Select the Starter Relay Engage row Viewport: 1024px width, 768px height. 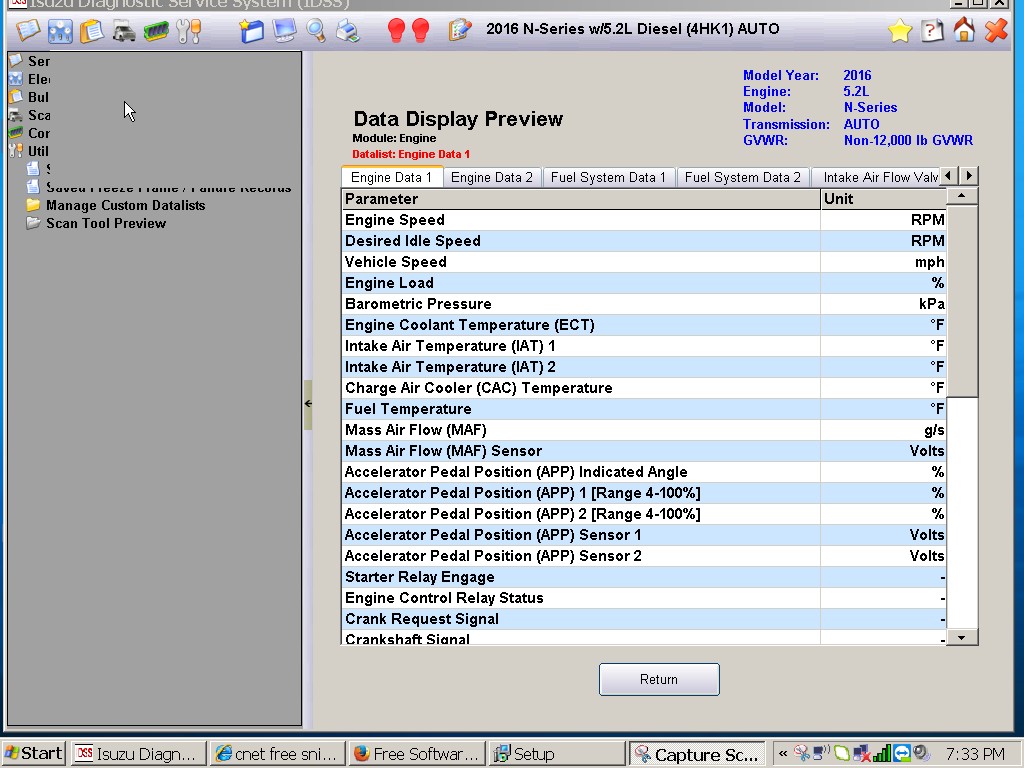pyautogui.click(x=644, y=577)
